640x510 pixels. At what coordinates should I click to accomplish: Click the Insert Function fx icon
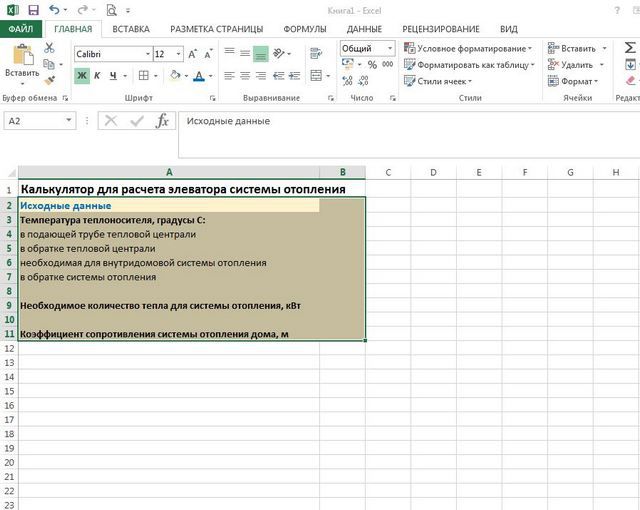tap(162, 120)
